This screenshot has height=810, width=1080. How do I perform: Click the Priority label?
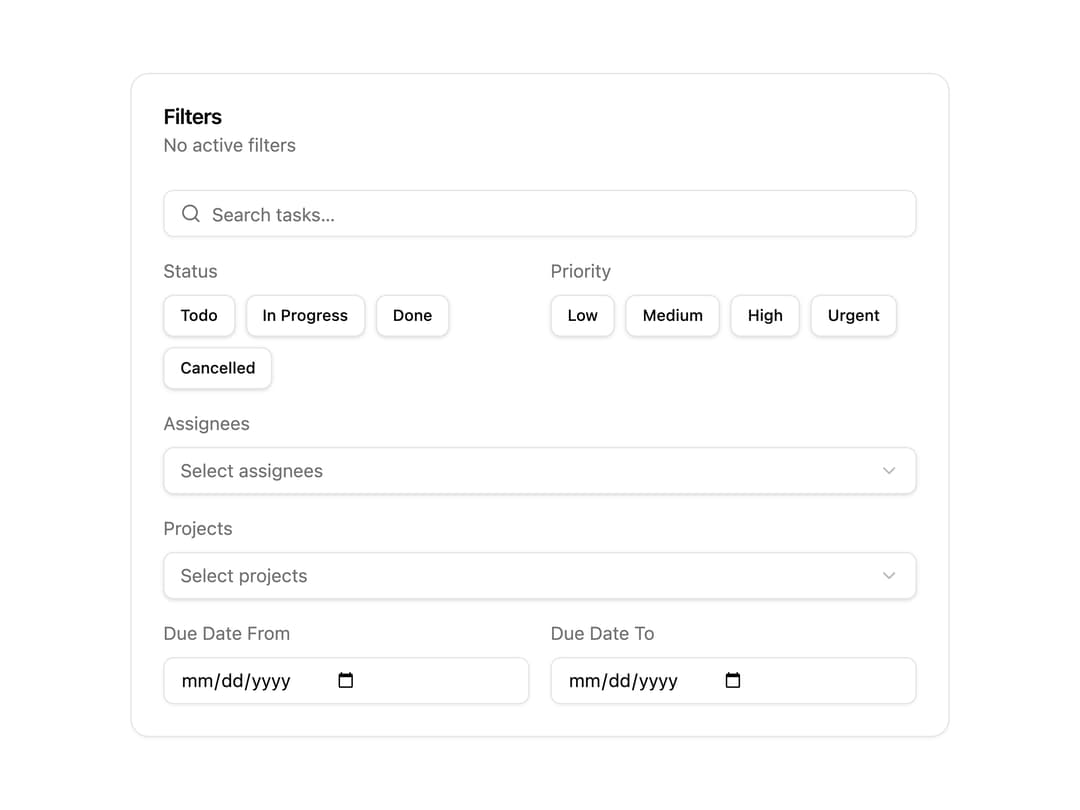coord(581,271)
